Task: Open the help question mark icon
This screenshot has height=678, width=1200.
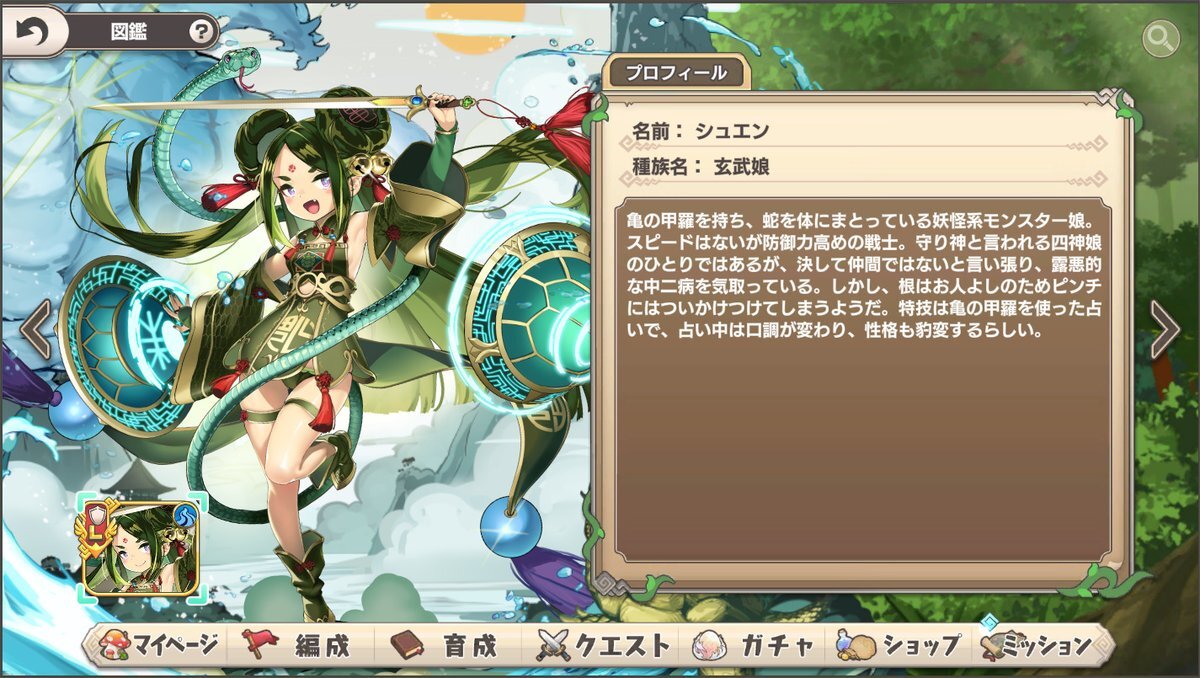Action: 203,32
